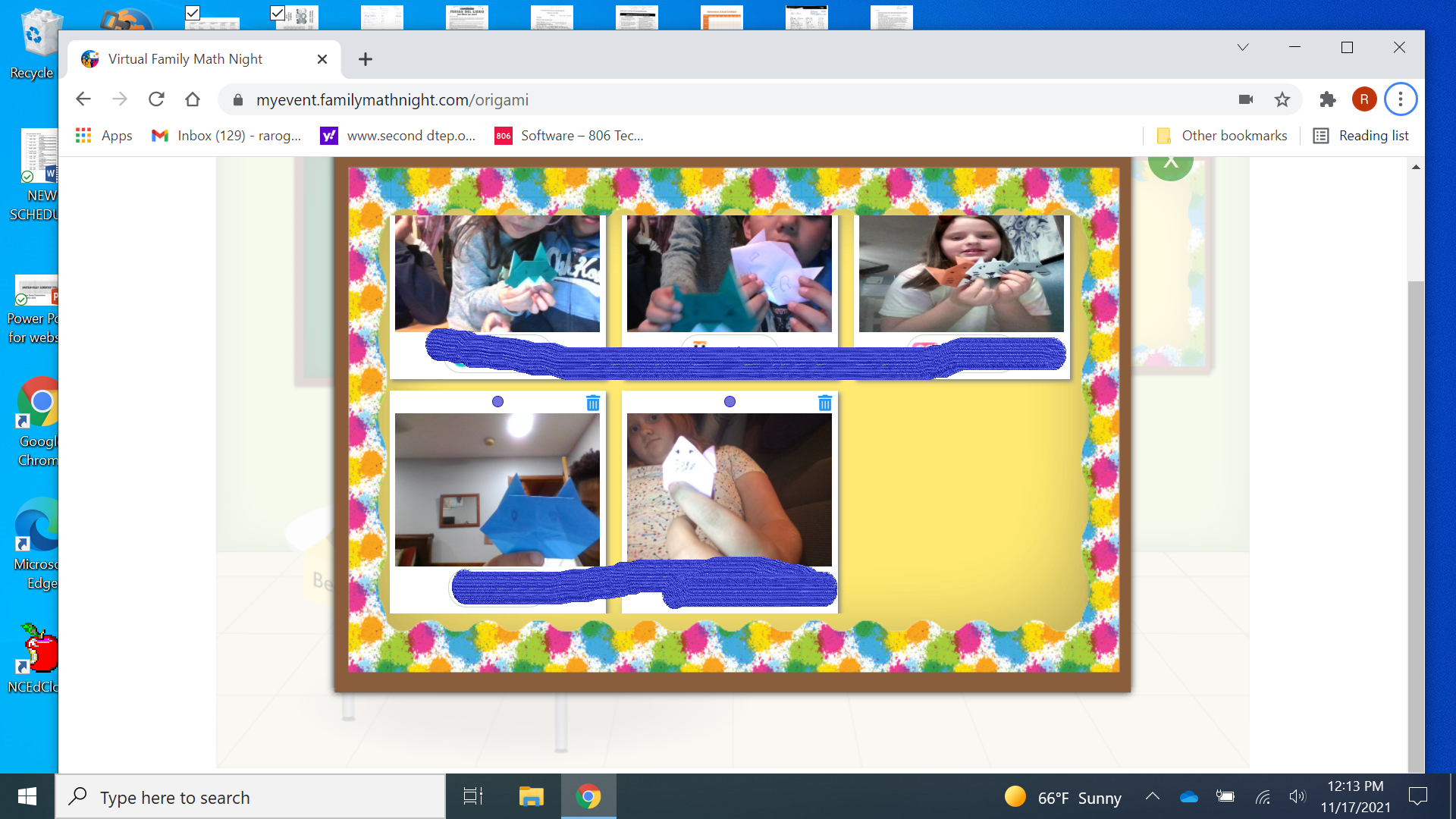Open the Chrome three-dot menu

point(1400,99)
